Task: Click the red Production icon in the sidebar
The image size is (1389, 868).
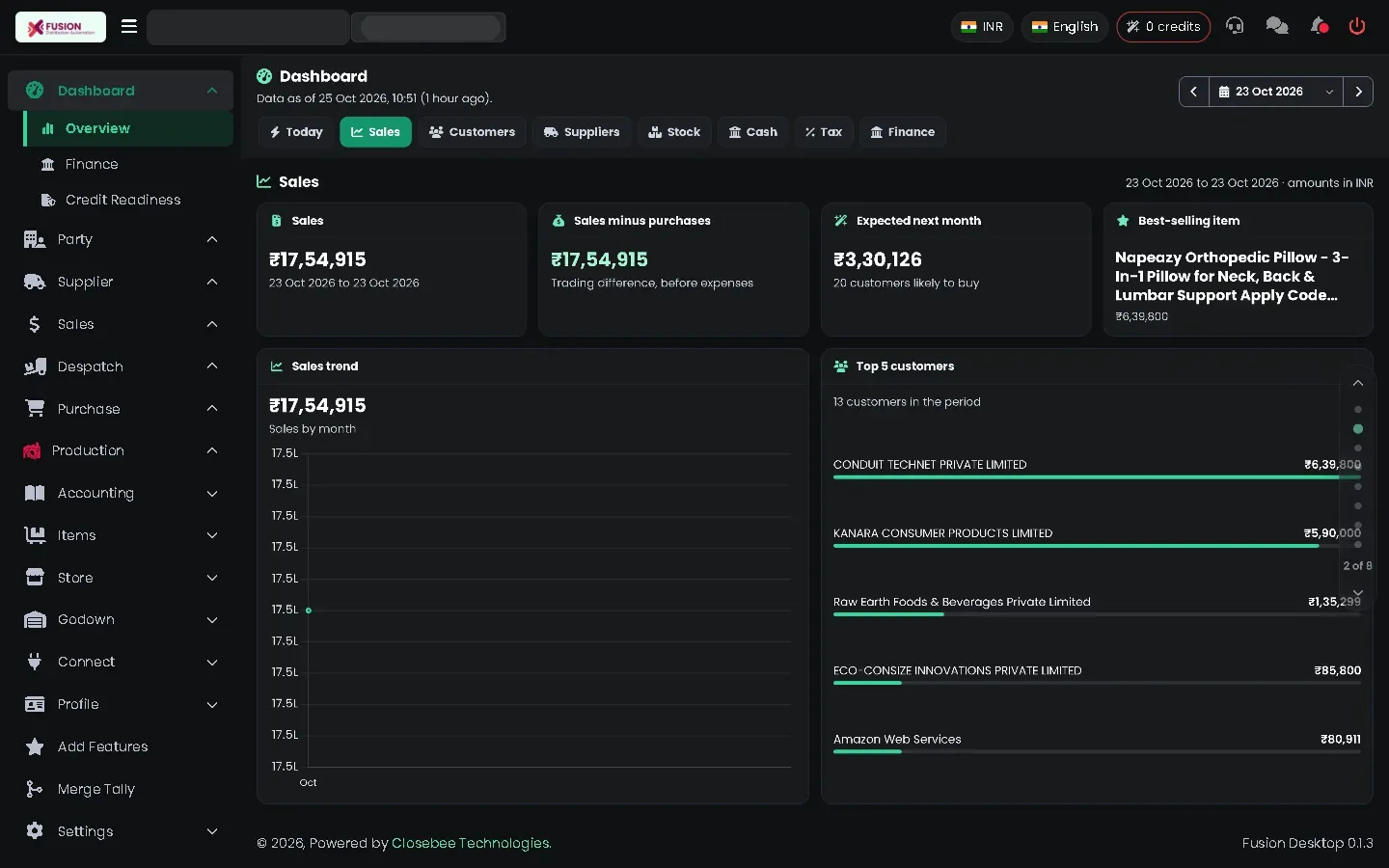Action: pyautogui.click(x=32, y=450)
